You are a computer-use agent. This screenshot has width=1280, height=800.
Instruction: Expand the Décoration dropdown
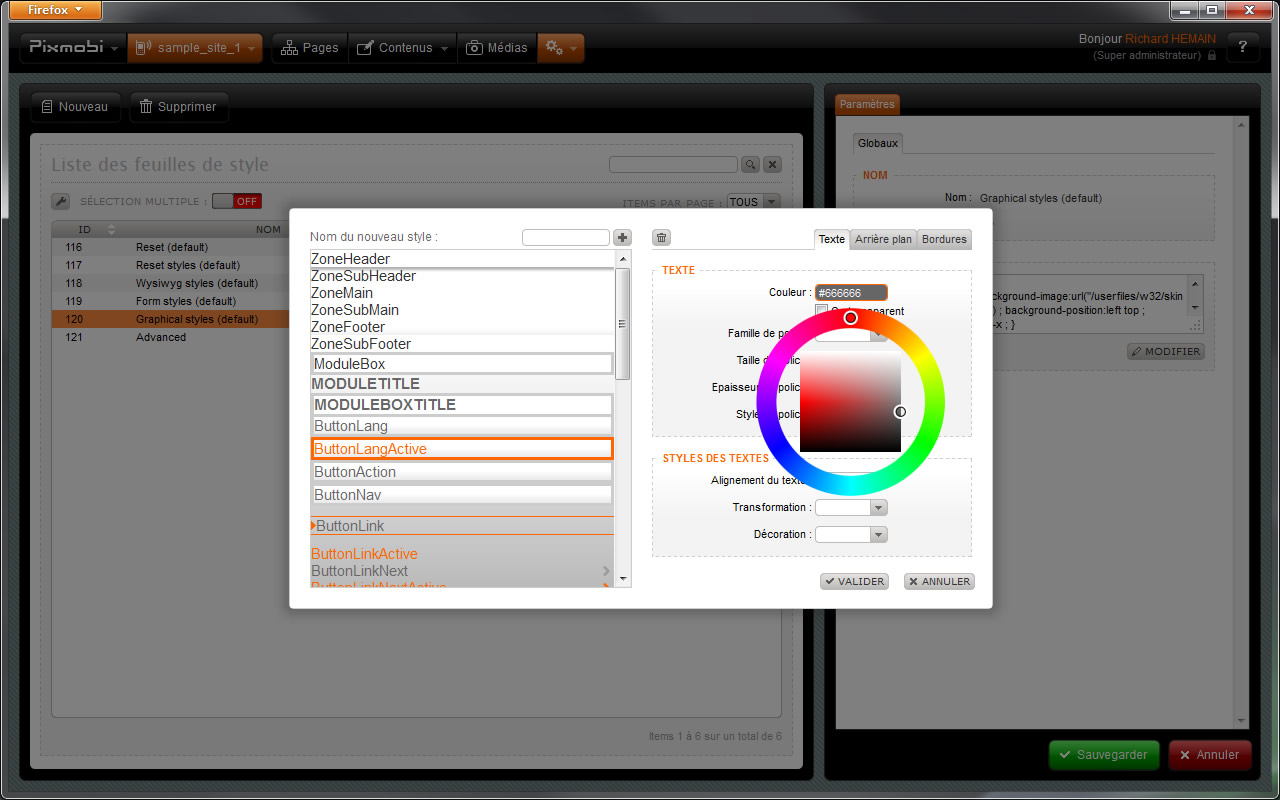pos(851,535)
